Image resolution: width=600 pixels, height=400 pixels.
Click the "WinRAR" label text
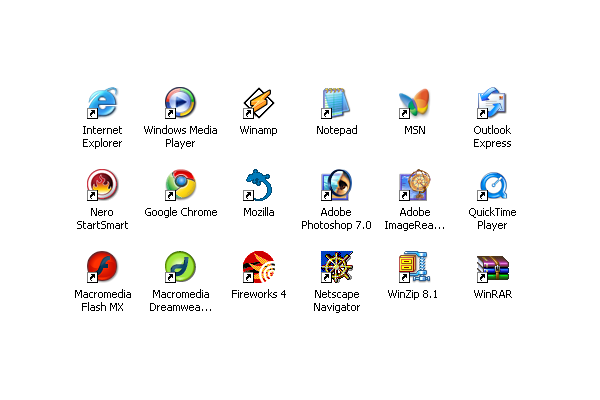click(492, 294)
